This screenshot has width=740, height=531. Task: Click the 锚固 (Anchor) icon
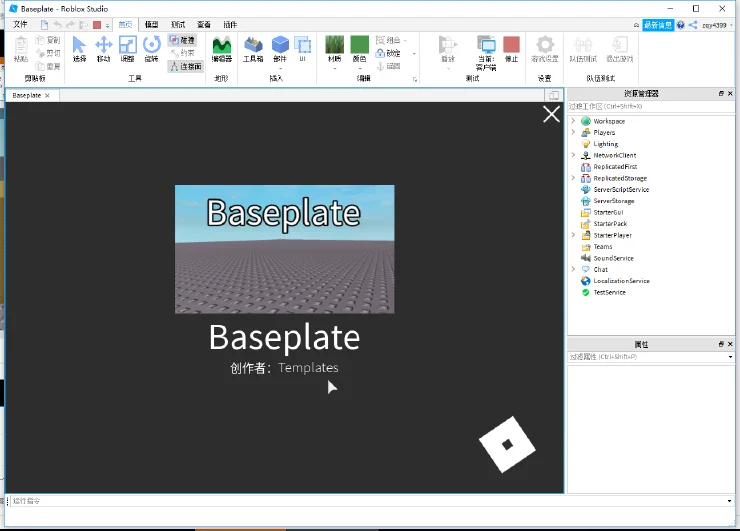380,66
